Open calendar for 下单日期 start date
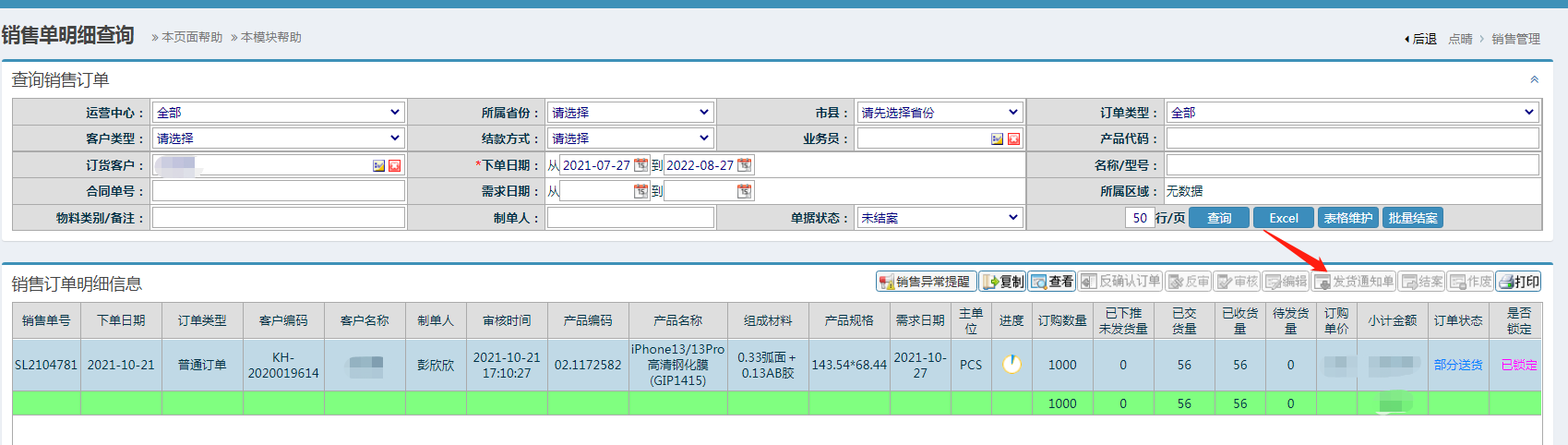The image size is (1568, 445). click(x=640, y=165)
